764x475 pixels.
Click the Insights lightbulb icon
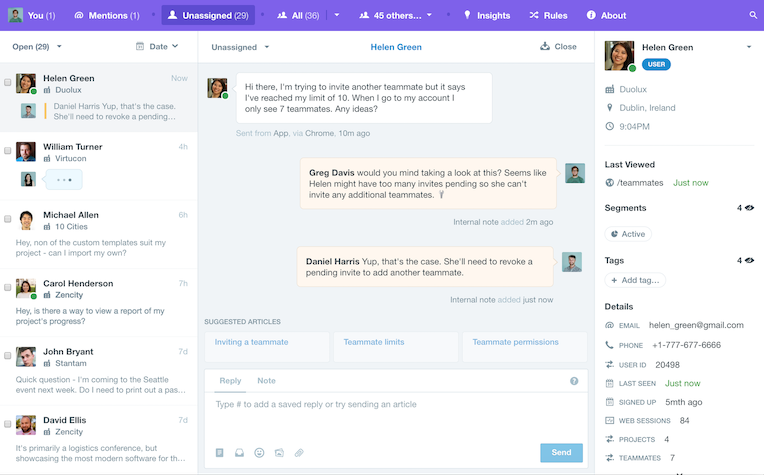click(x=467, y=15)
